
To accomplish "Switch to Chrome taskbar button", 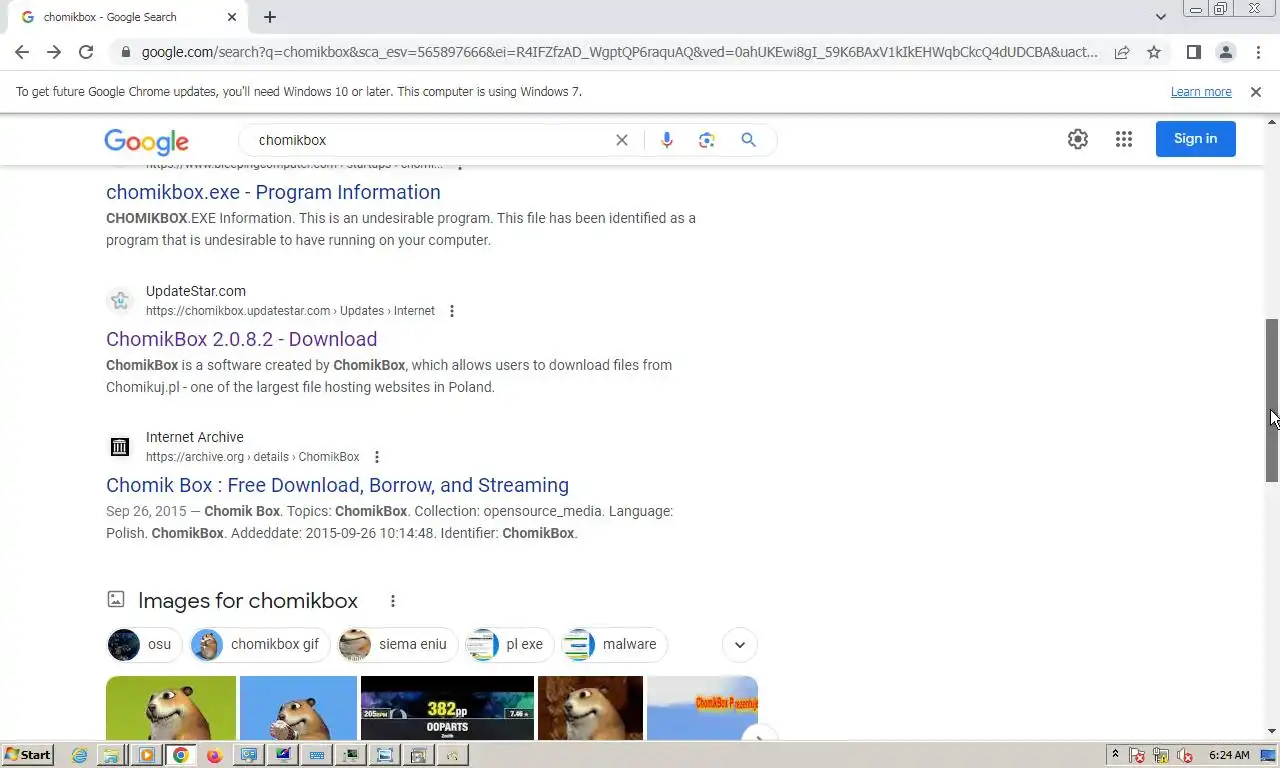I will pos(180,755).
